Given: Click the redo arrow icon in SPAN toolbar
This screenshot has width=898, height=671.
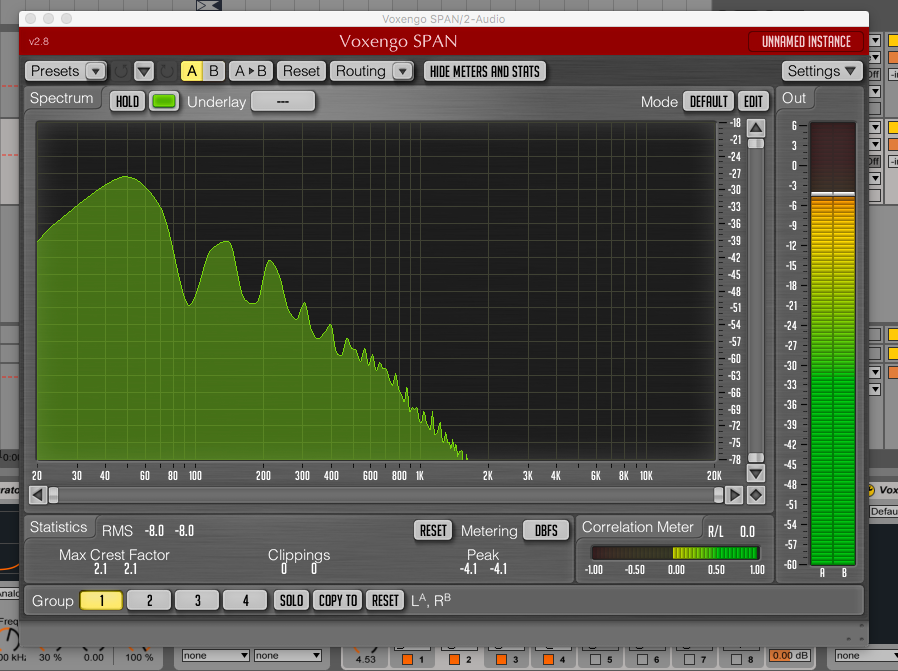Looking at the screenshot, I should pyautogui.click(x=167, y=72).
